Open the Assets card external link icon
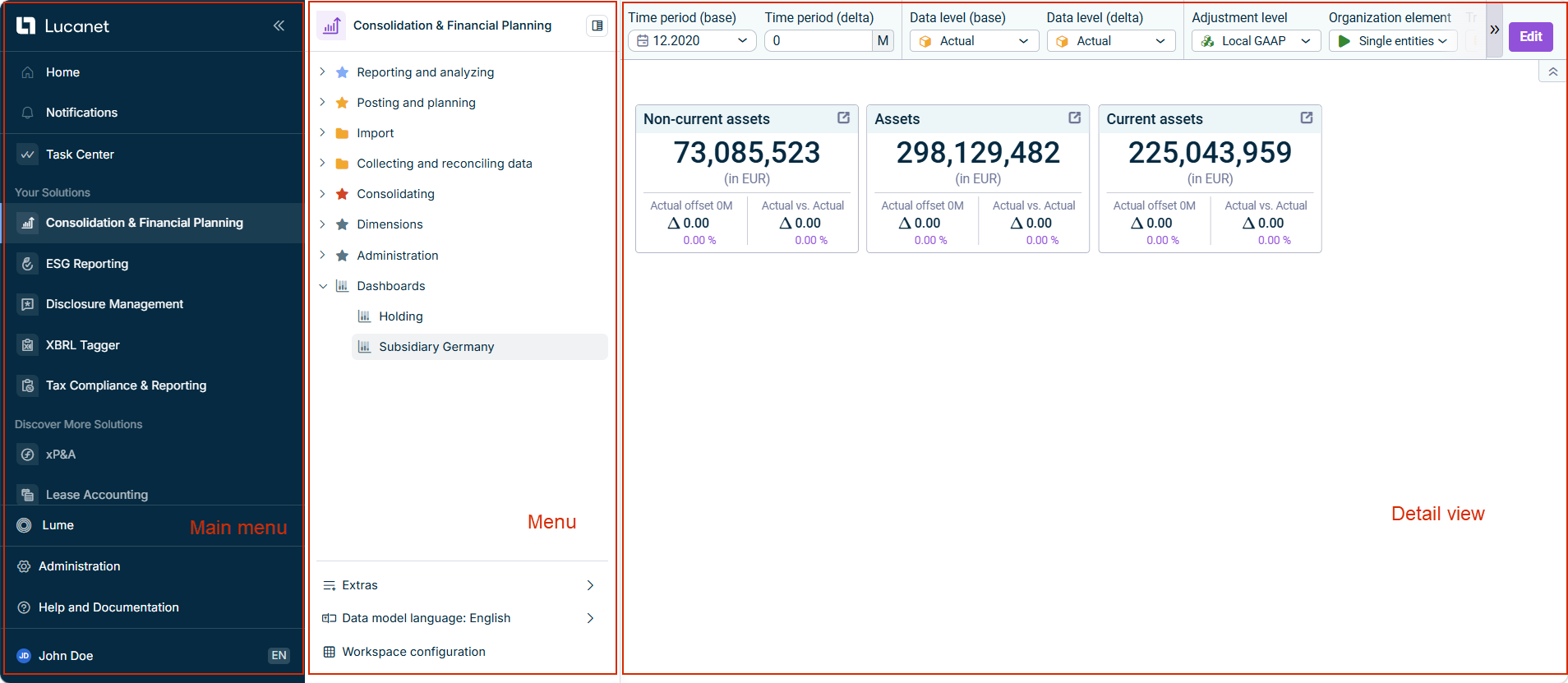This screenshot has height=683, width=1568. click(1074, 118)
